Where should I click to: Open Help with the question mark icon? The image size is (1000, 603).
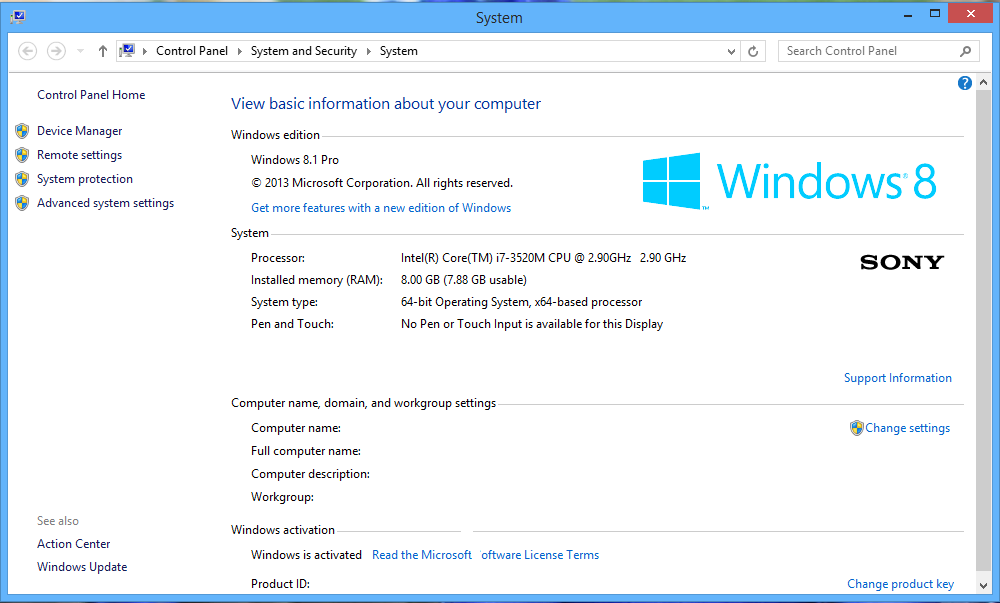click(965, 83)
